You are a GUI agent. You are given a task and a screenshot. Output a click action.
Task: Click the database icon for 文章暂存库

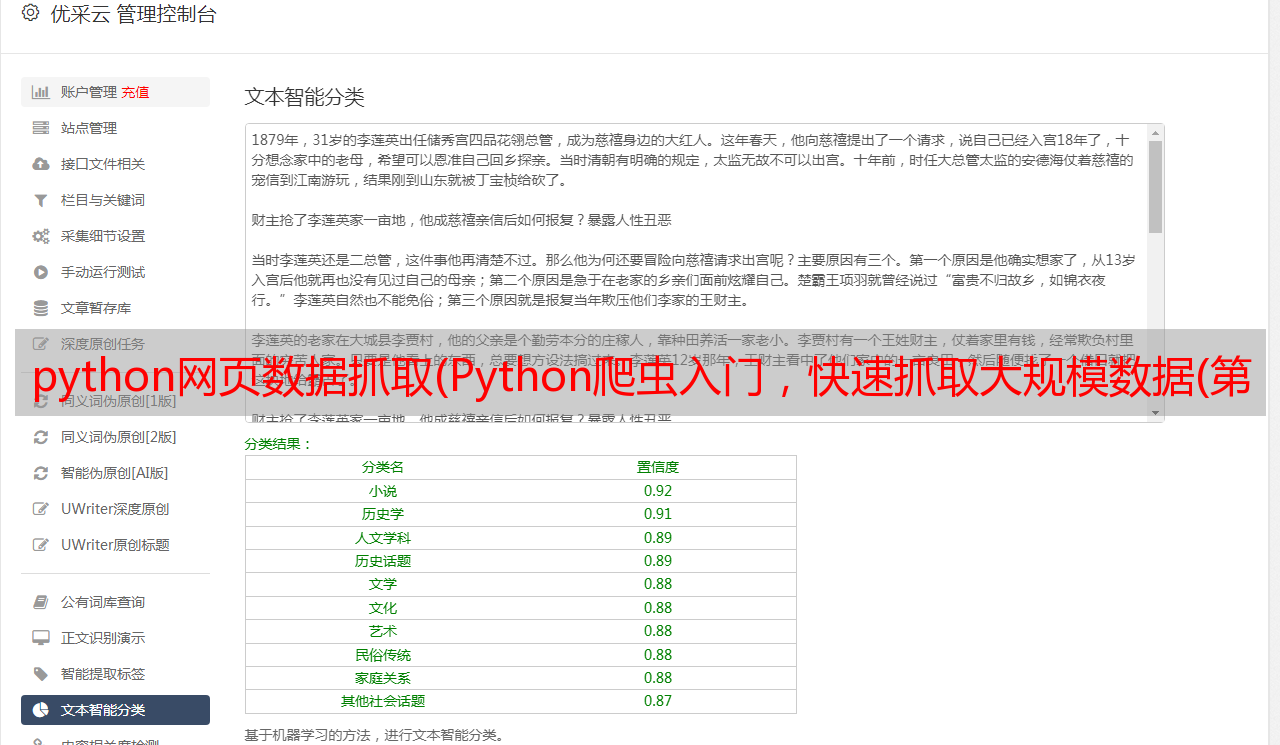pyautogui.click(x=41, y=308)
